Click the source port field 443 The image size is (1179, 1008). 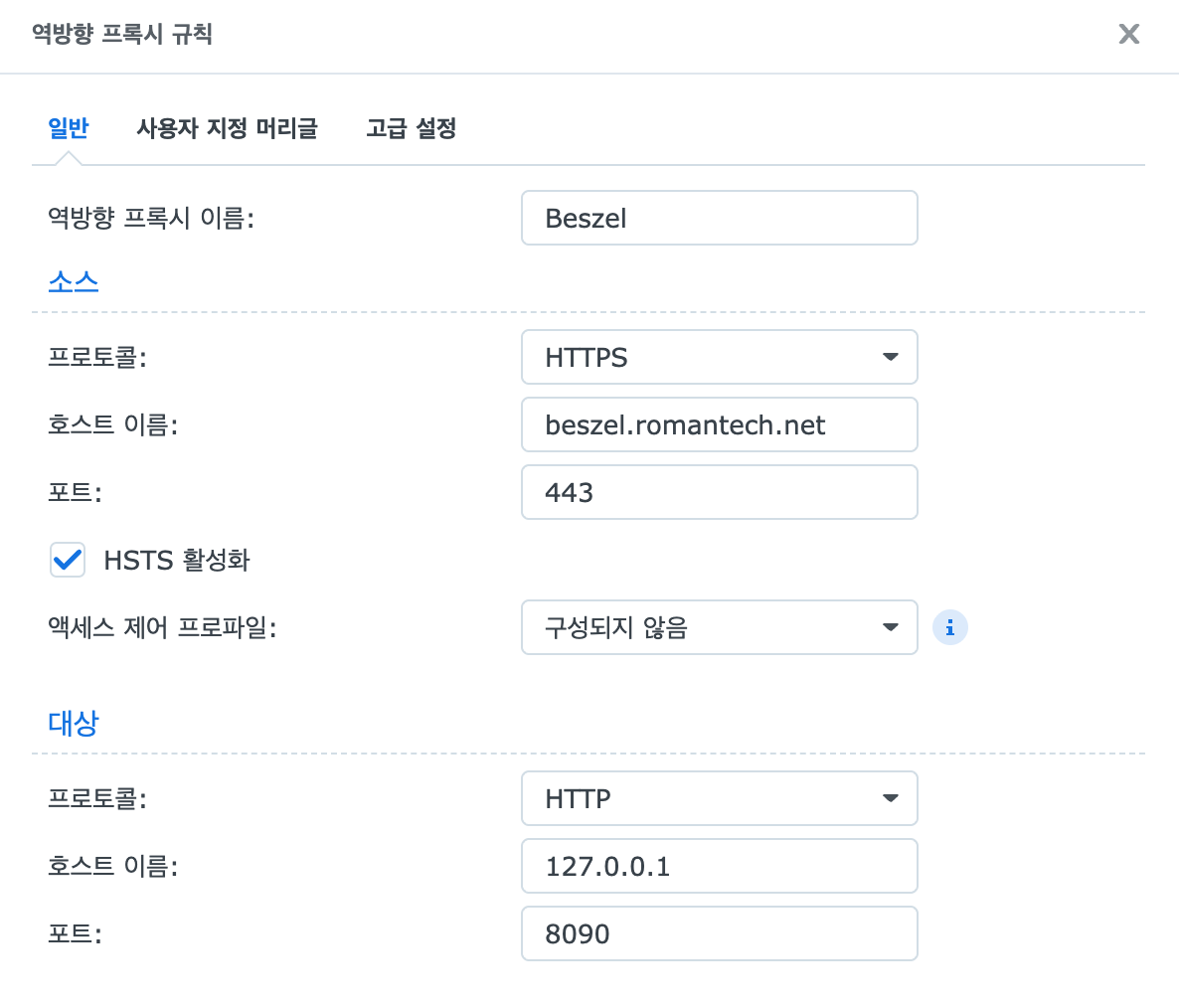(719, 492)
